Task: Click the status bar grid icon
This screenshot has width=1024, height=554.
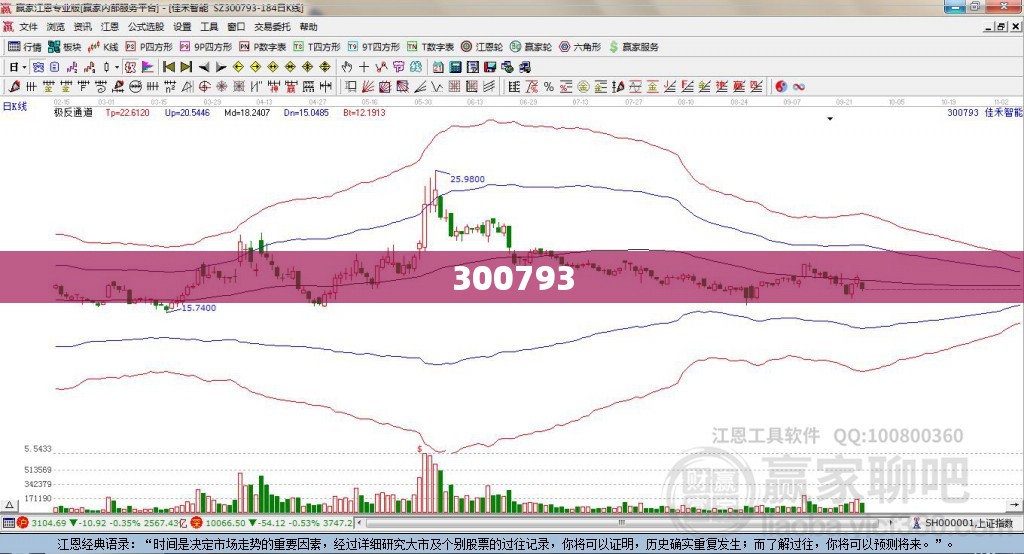Action: tap(8, 523)
